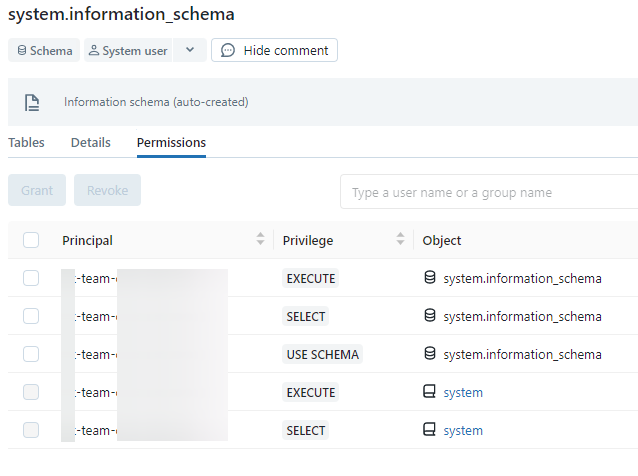This screenshot has width=638, height=476.
Task: Click the speech bubble icon on Hide comment
Action: [x=228, y=50]
